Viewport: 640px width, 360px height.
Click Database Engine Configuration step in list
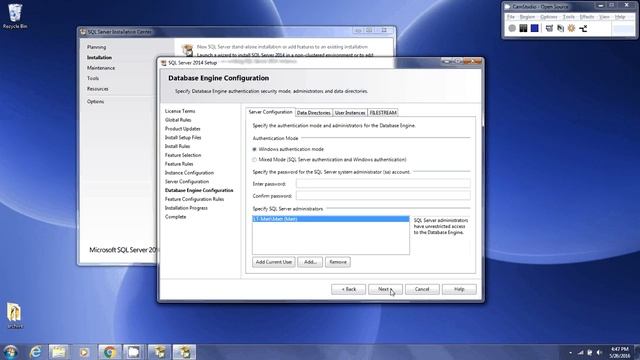(x=199, y=191)
